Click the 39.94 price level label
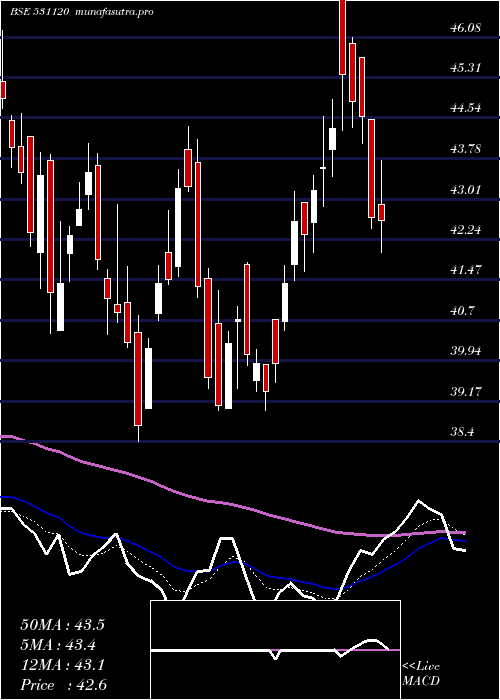Screen dimensions: 500x700 (x=465, y=350)
